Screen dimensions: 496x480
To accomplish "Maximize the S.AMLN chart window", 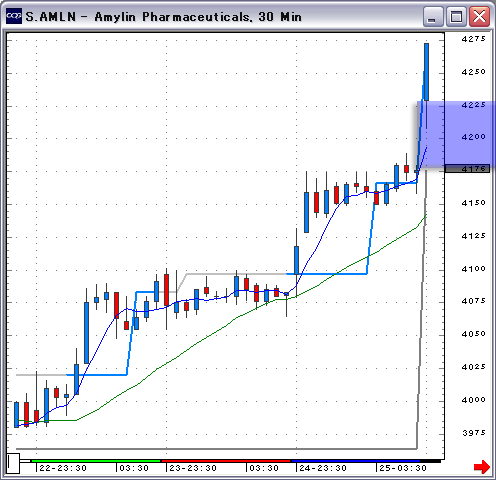I will (x=456, y=16).
